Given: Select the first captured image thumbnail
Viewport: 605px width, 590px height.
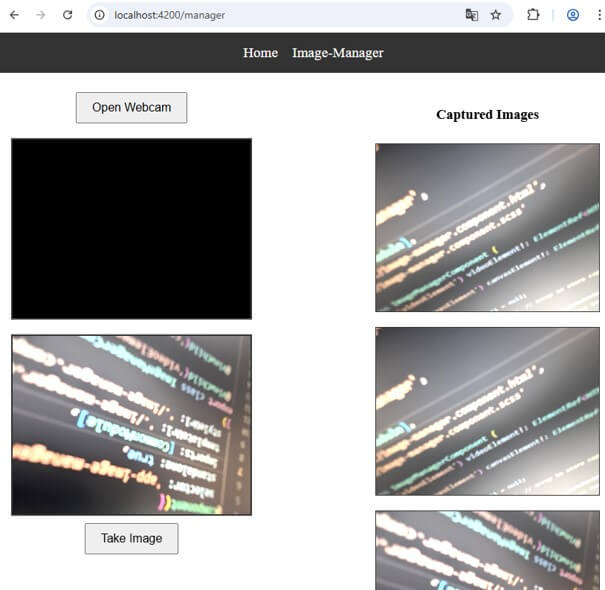Looking at the screenshot, I should [487, 227].
